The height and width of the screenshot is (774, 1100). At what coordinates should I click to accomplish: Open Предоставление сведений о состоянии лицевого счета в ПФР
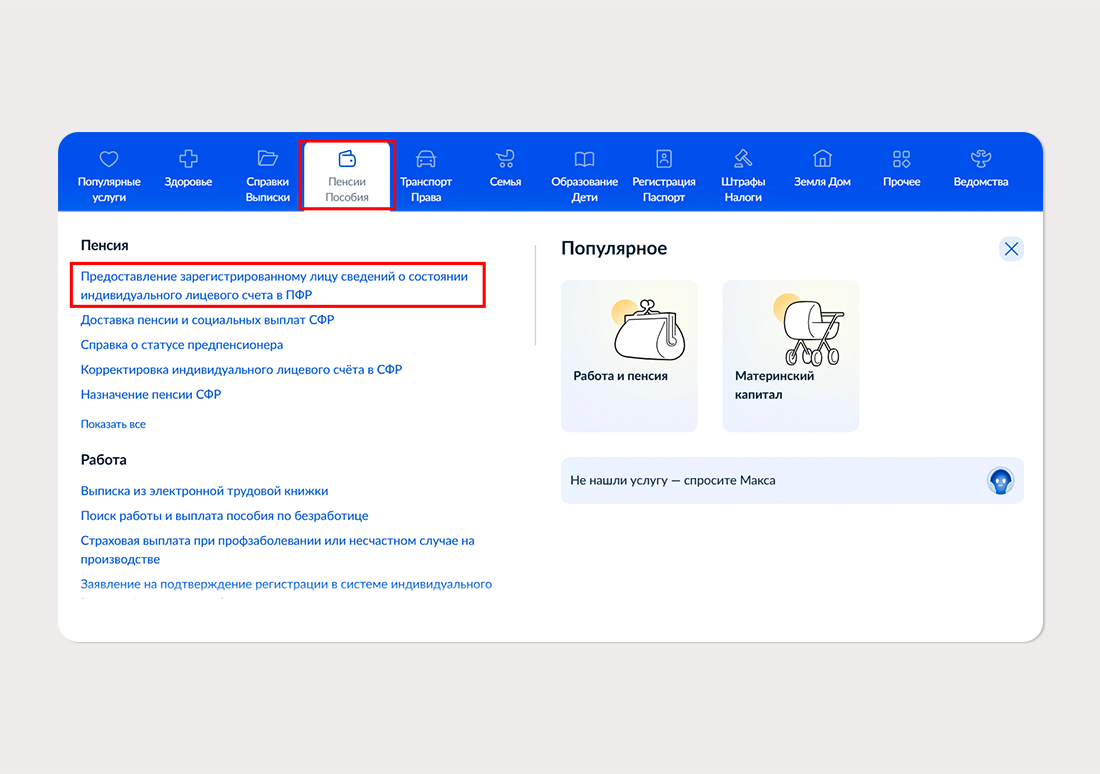[x=274, y=286]
